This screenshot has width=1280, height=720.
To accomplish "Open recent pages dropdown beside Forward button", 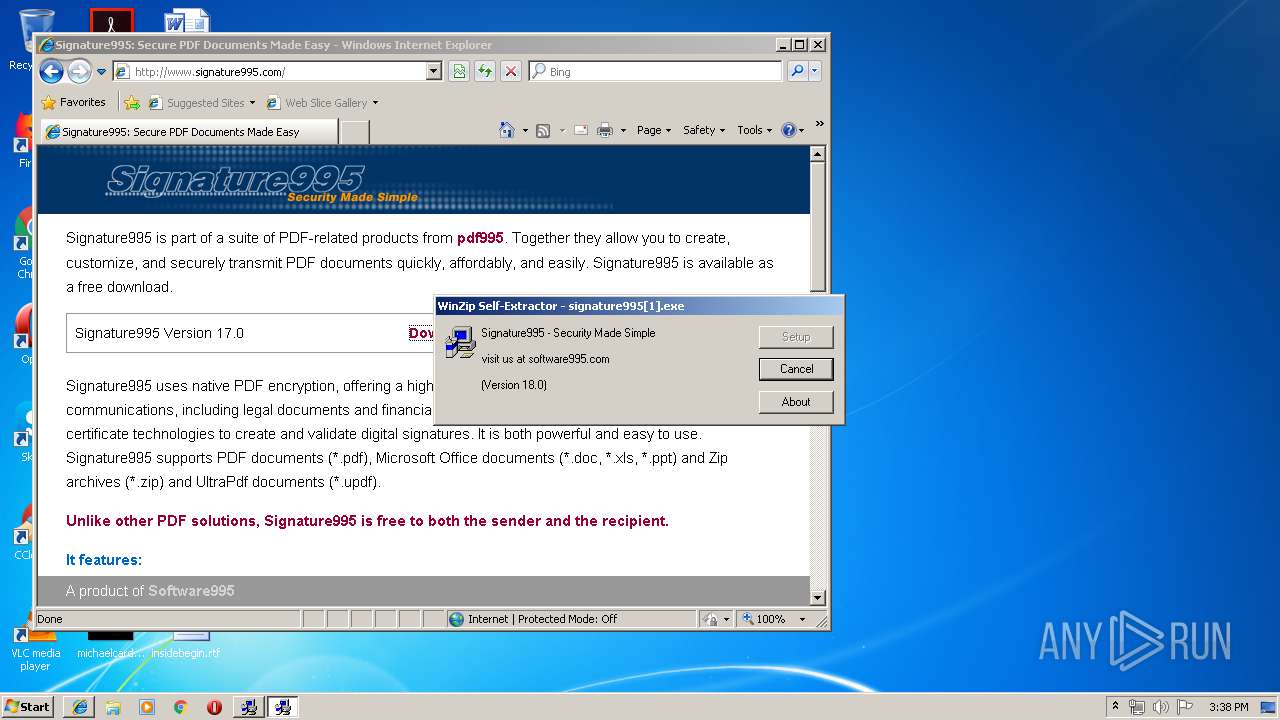I will point(101,72).
